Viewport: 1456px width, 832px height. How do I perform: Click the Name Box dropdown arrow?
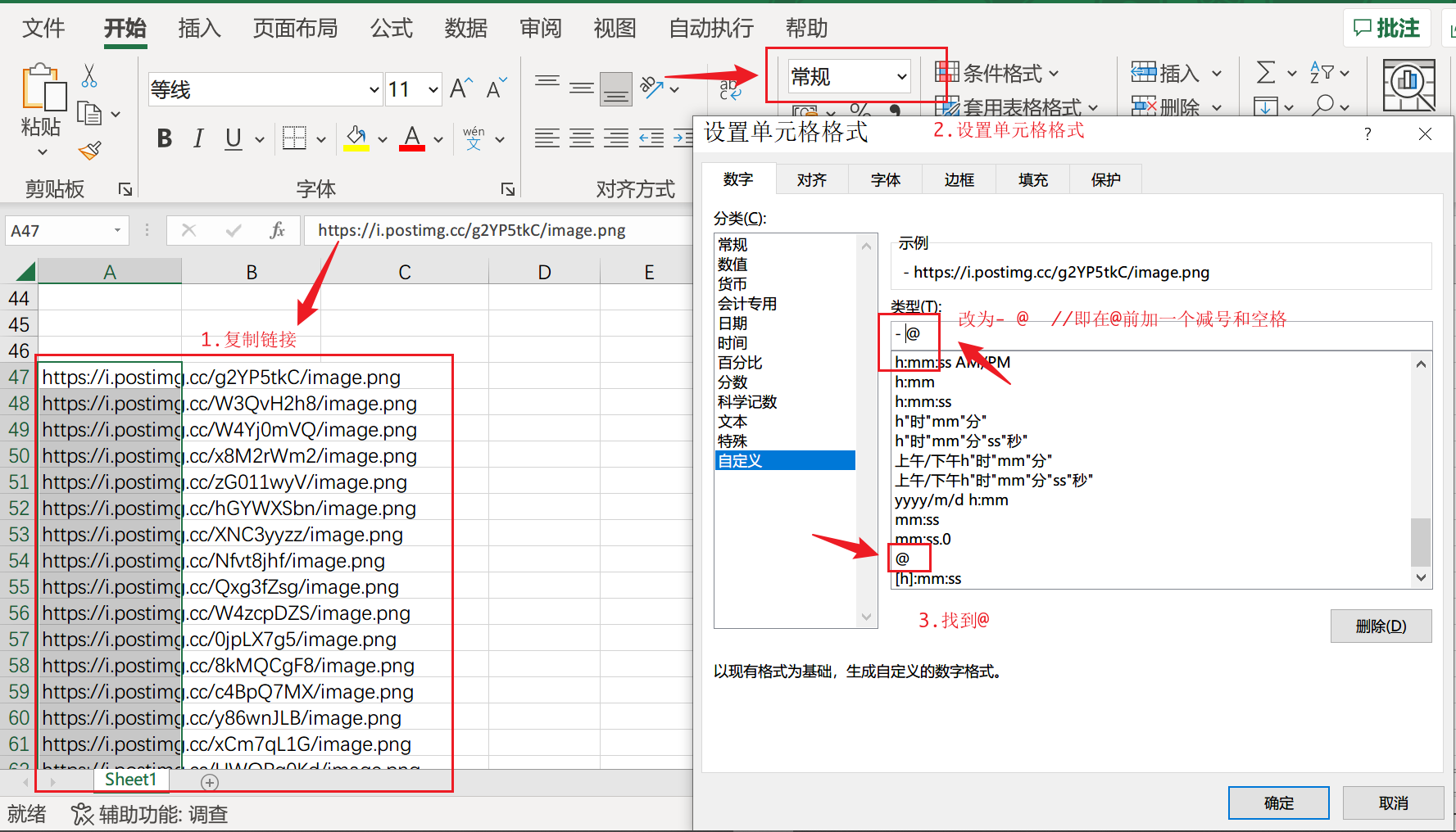tap(117, 231)
